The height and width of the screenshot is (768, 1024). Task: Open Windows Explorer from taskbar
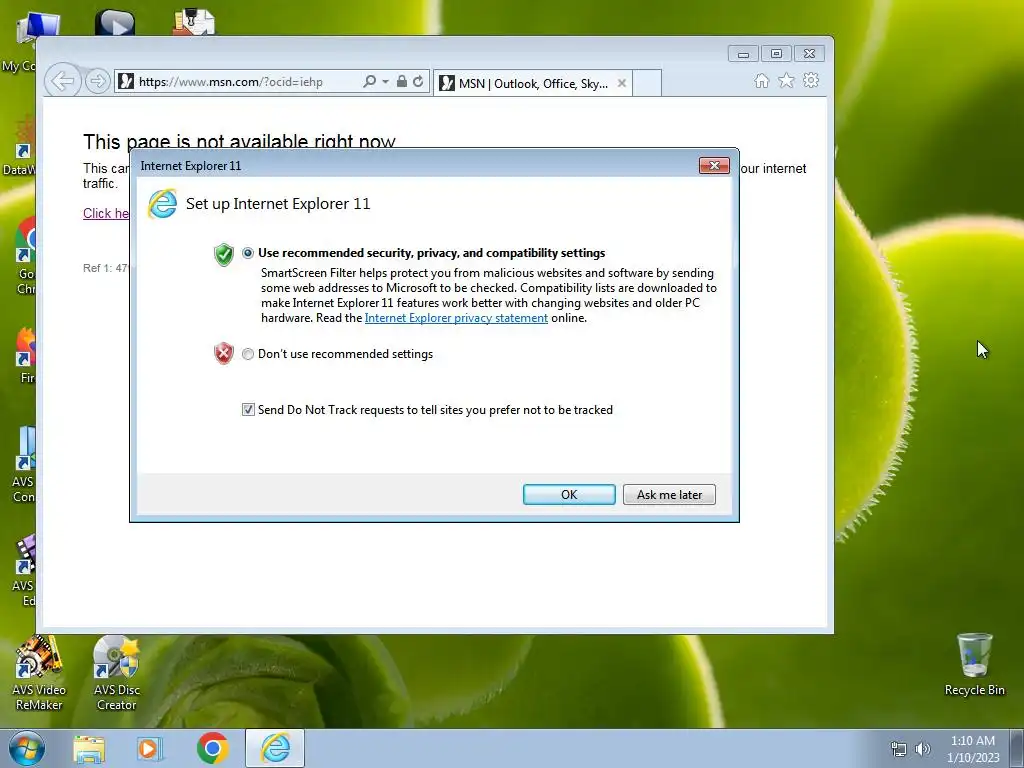(x=89, y=748)
